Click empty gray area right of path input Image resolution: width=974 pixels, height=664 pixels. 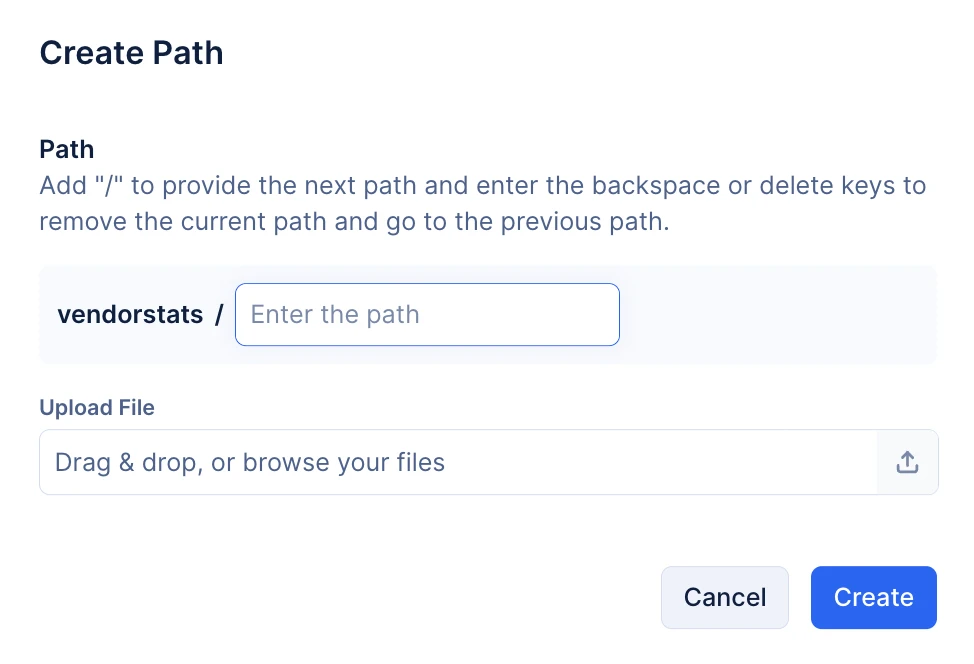pos(776,314)
